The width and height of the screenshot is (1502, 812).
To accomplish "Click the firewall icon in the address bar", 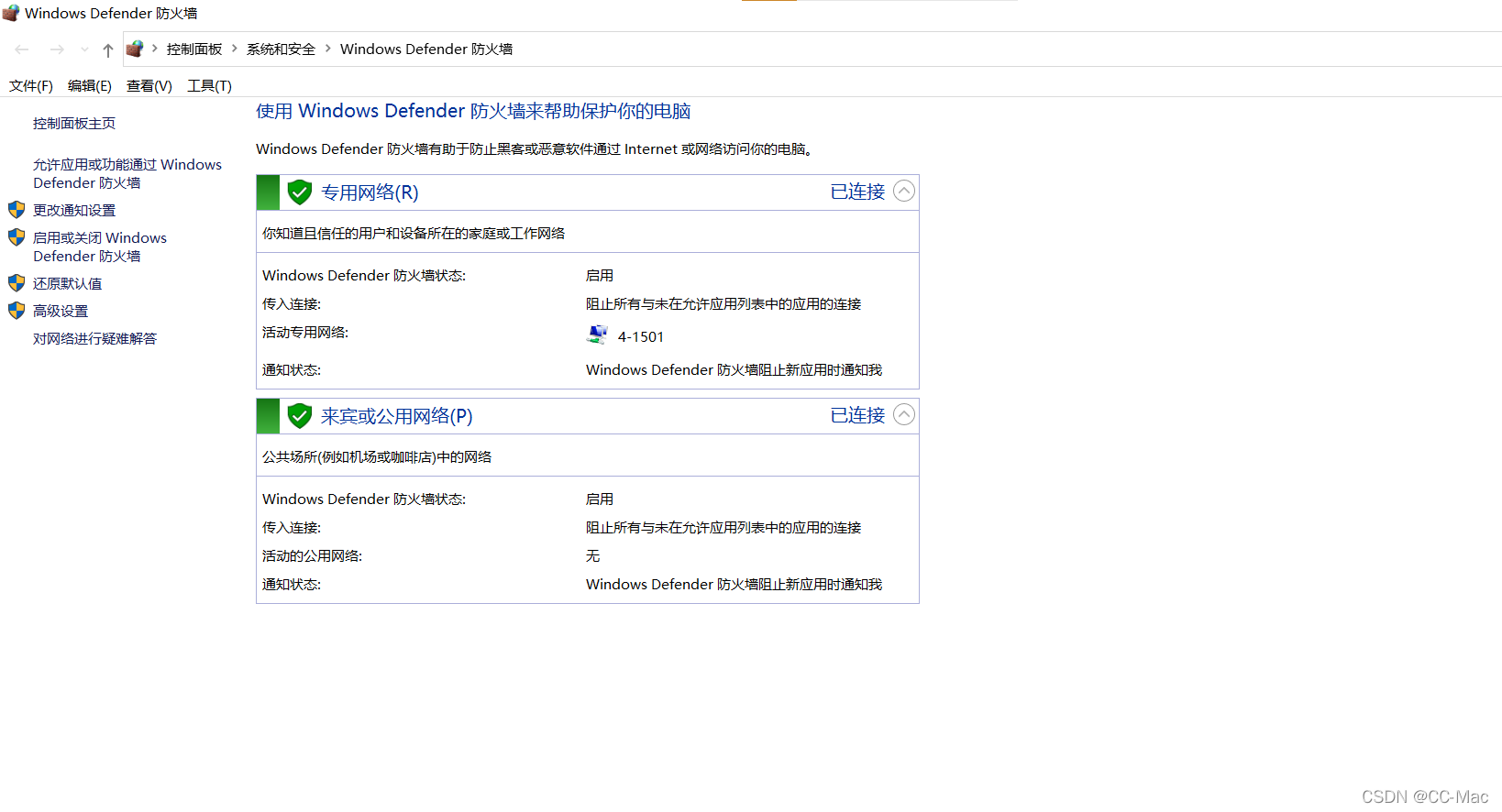I will point(135,49).
